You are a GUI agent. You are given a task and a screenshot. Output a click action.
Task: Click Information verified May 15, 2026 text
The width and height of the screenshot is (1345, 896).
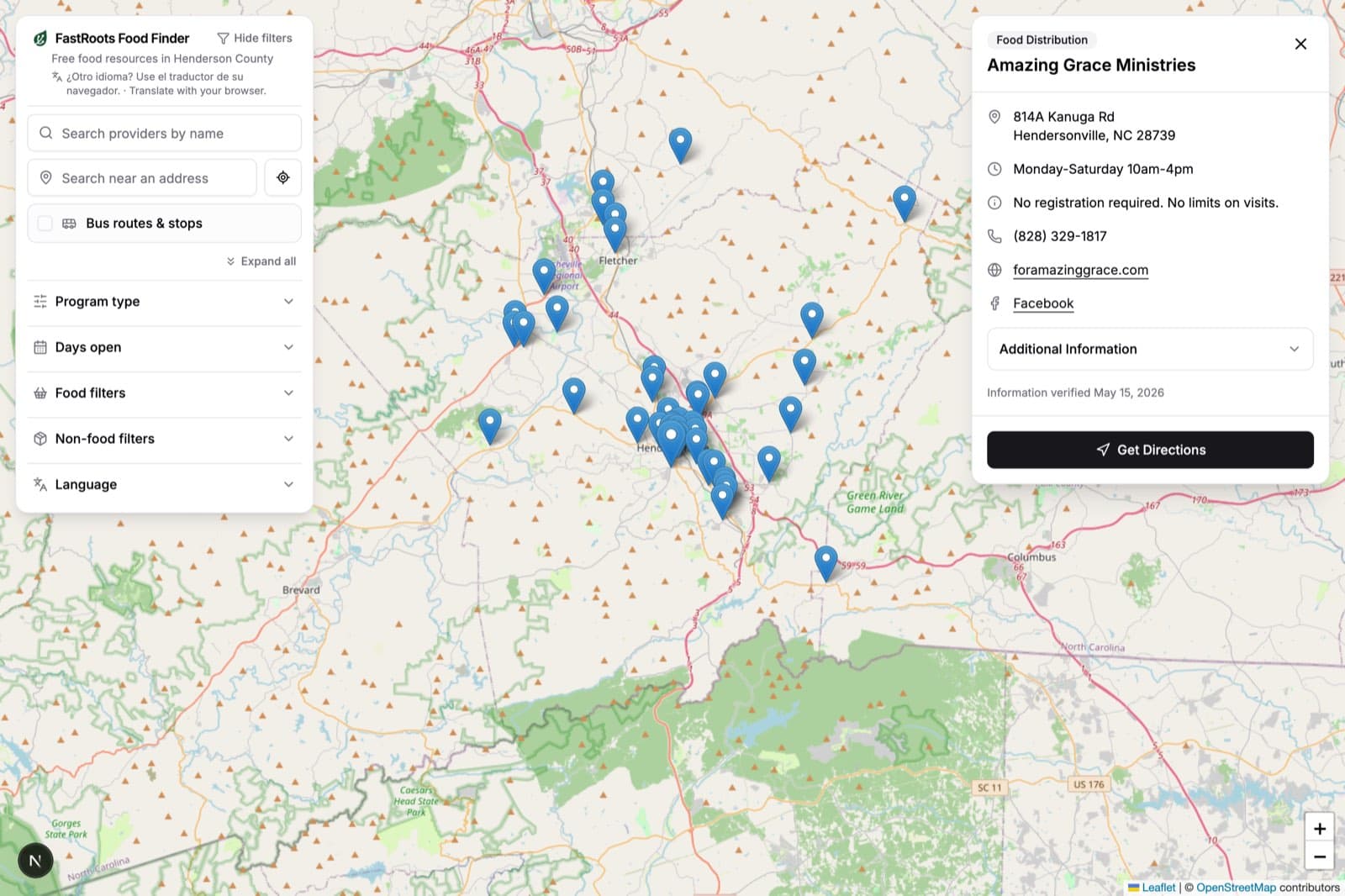click(1075, 393)
